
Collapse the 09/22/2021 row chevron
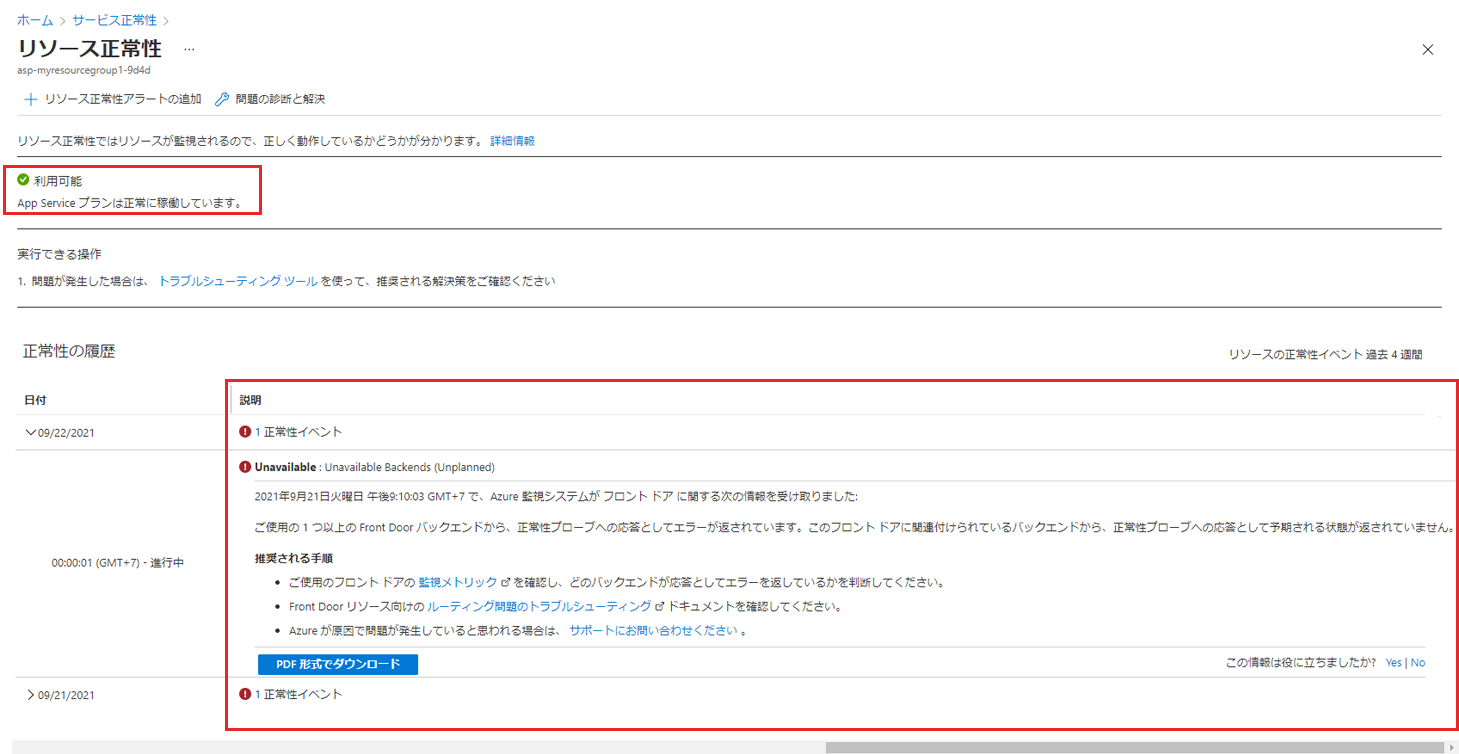(x=30, y=432)
